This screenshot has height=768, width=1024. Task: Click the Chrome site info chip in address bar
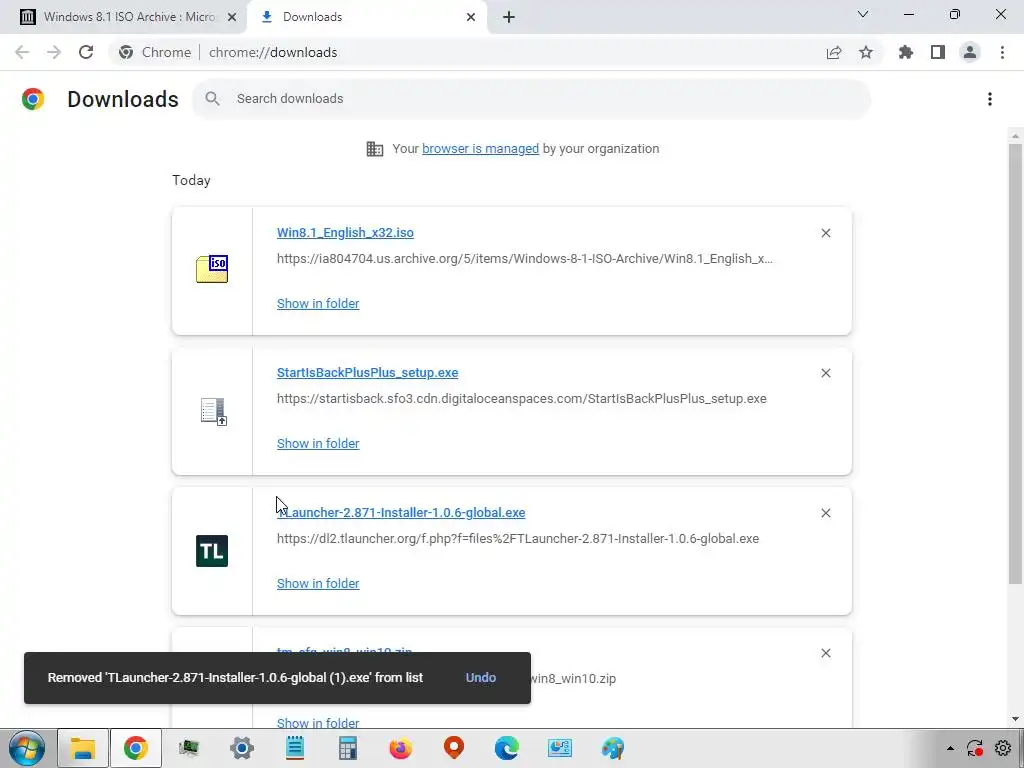click(155, 52)
